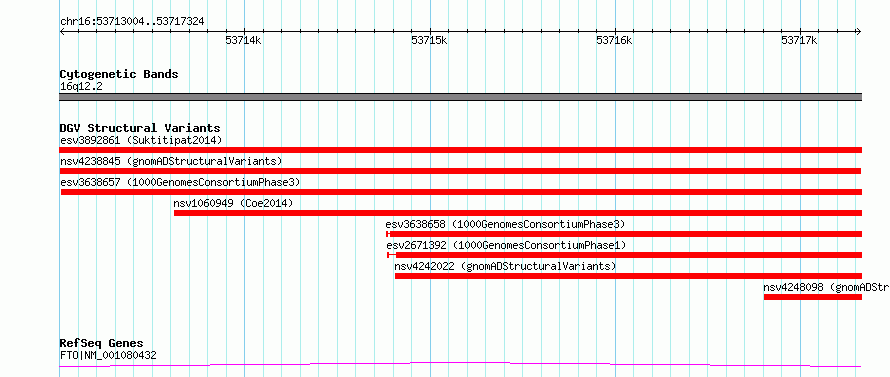Click the RefSeq Genes track title
Viewport: 890px width, 377px height.
102,344
